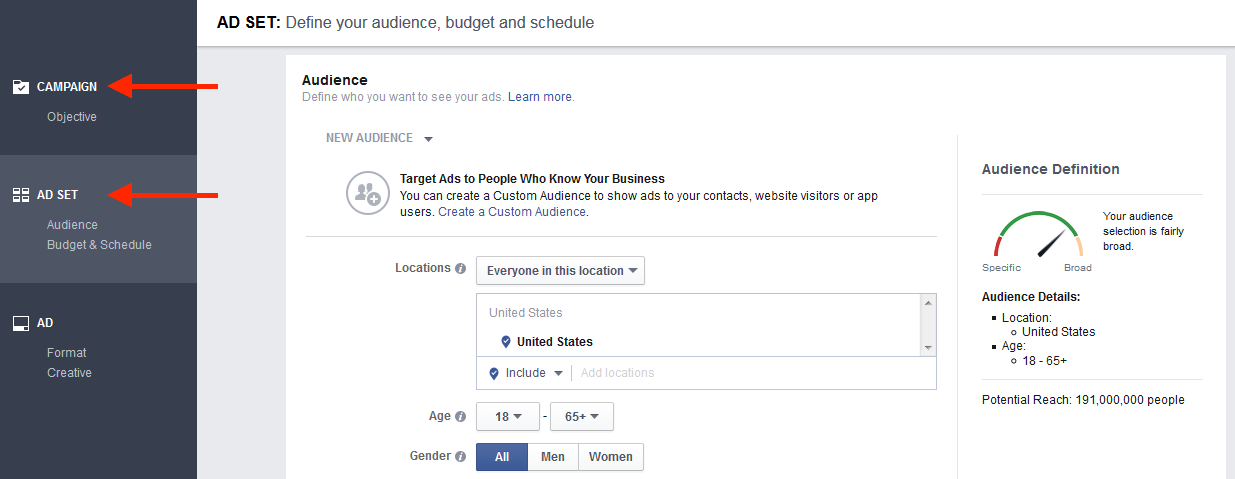Open the New Audience dropdown
Image resolution: width=1235 pixels, height=479 pixels.
[379, 138]
